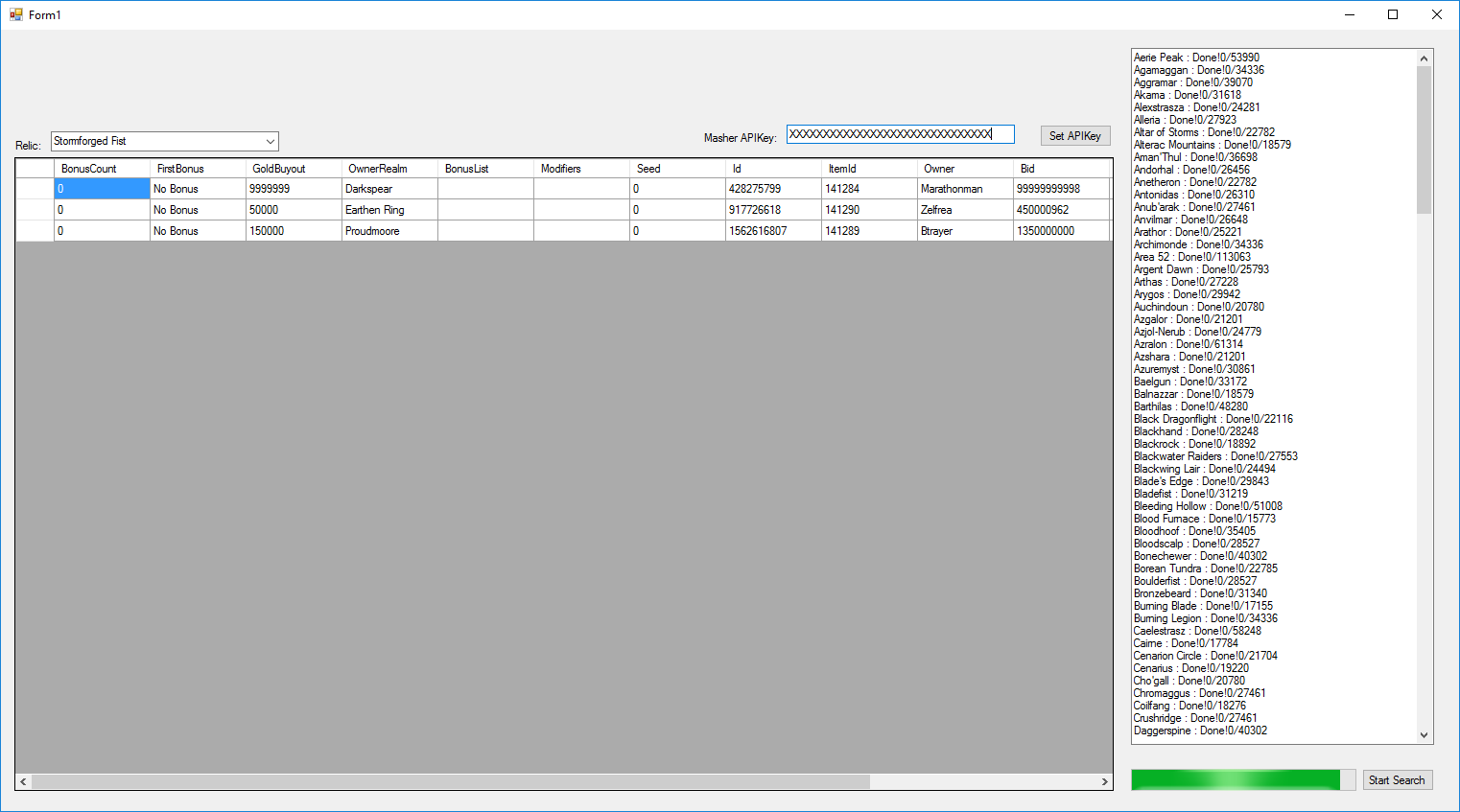
Task: Click the grid's left horizontal scroll arrow
Action: click(24, 782)
